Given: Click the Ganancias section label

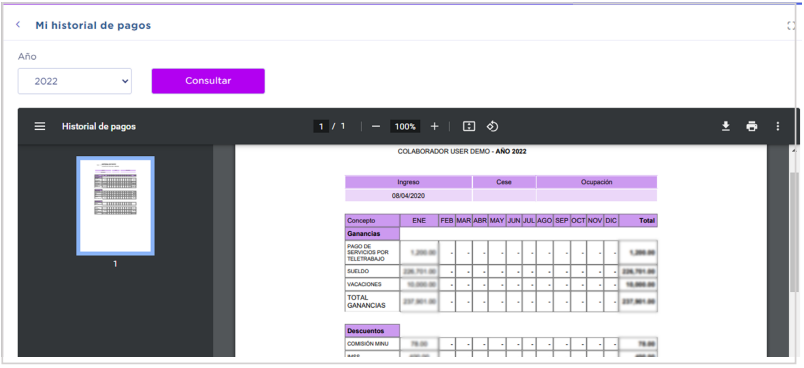Looking at the screenshot, I should 372,234.
